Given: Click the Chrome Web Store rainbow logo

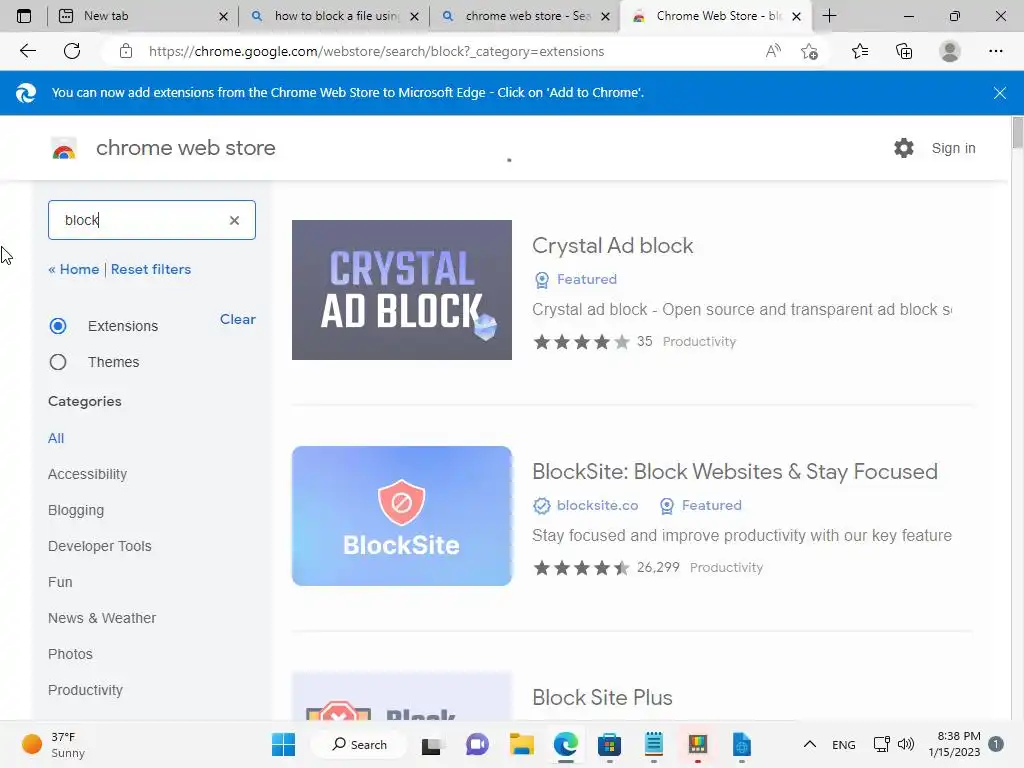Looking at the screenshot, I should point(64,148).
